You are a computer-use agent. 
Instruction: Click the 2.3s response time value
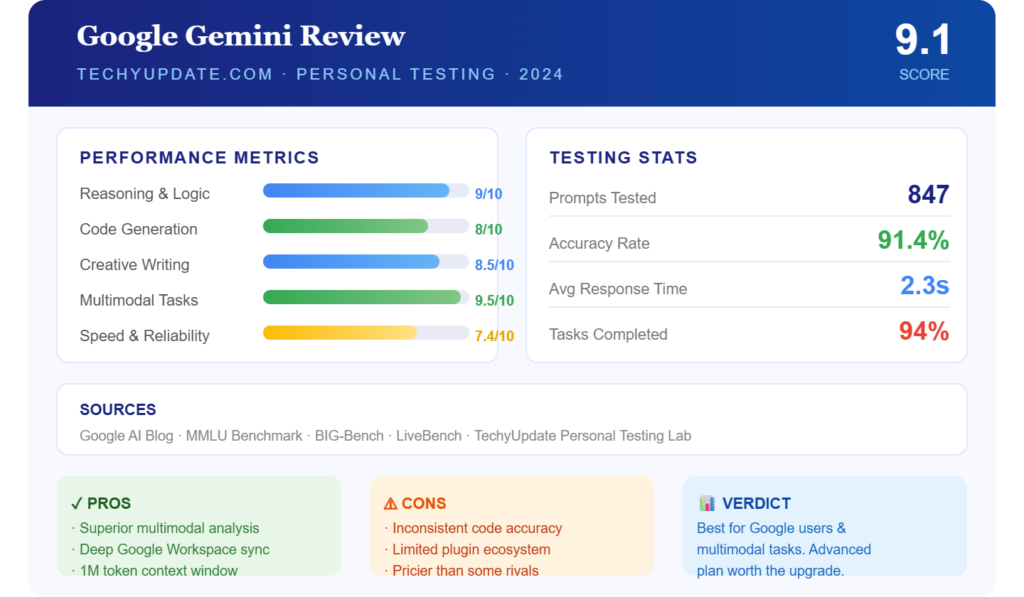(925, 285)
